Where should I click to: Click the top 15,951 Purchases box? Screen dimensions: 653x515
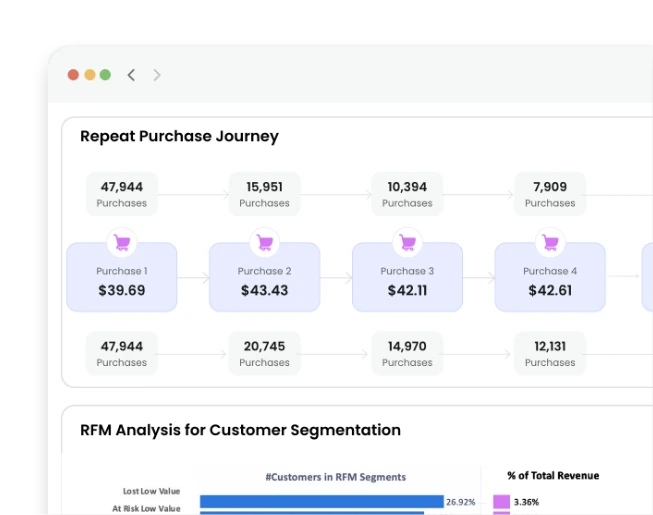pyautogui.click(x=264, y=194)
